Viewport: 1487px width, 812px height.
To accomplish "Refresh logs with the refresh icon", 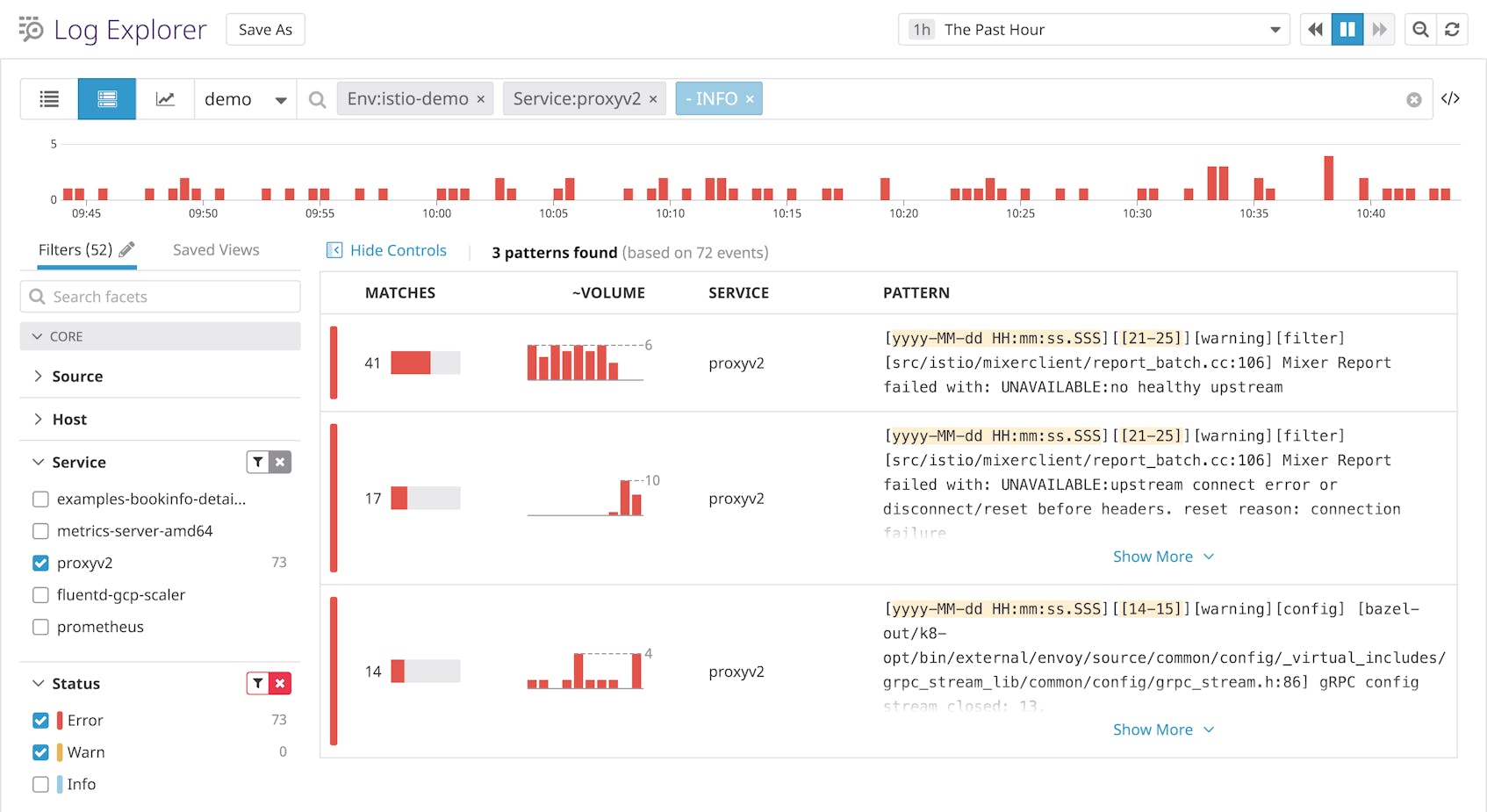I will tap(1454, 29).
